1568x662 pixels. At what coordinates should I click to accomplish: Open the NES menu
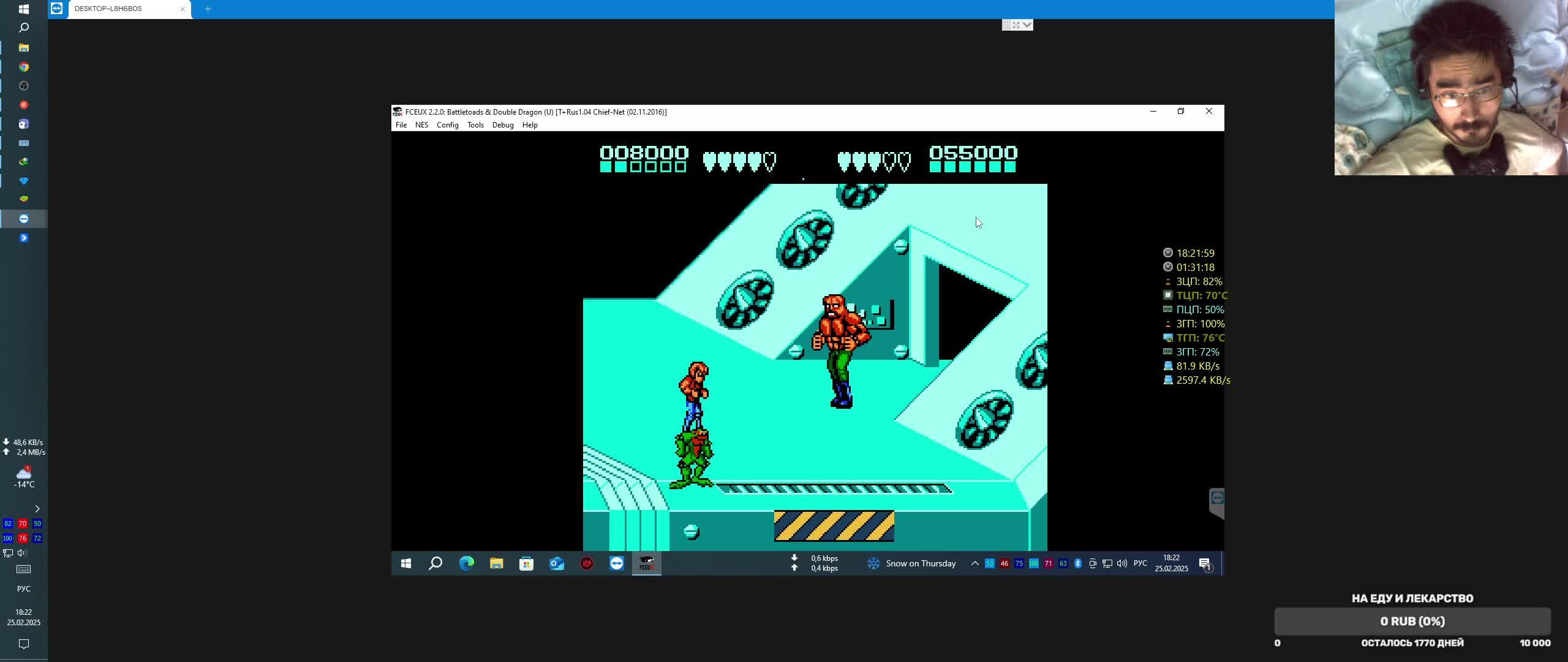[x=421, y=125]
